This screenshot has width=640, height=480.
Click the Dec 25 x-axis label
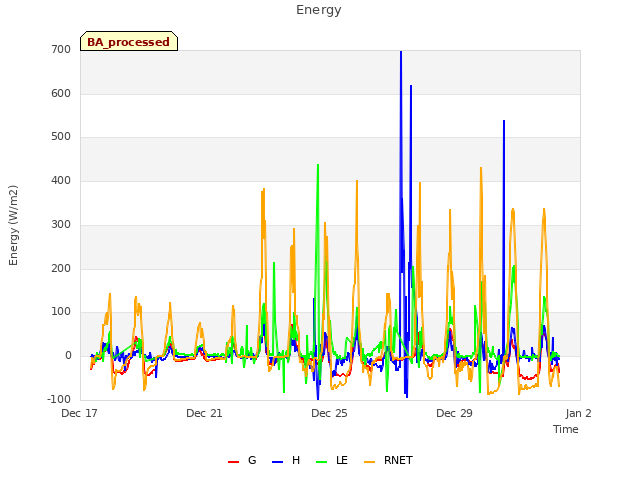click(x=329, y=413)
